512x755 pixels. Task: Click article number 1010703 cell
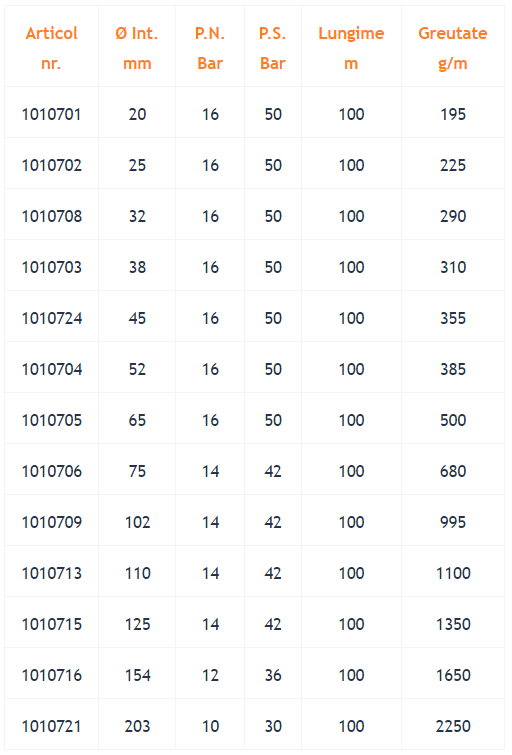tap(52, 267)
